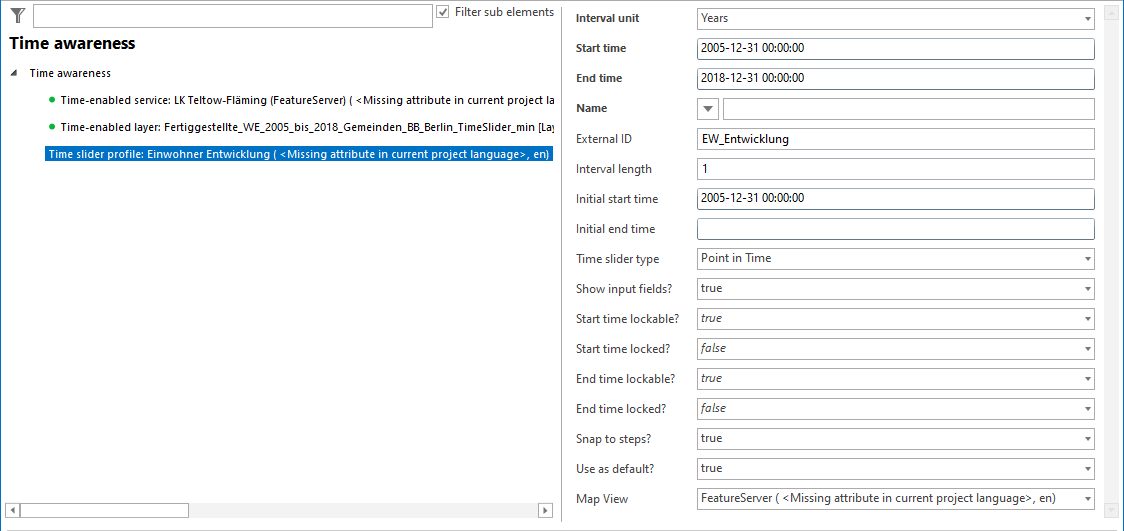Click the green dot beside Time-enabled layer
Screen dimensions: 1124x531
coord(52,127)
